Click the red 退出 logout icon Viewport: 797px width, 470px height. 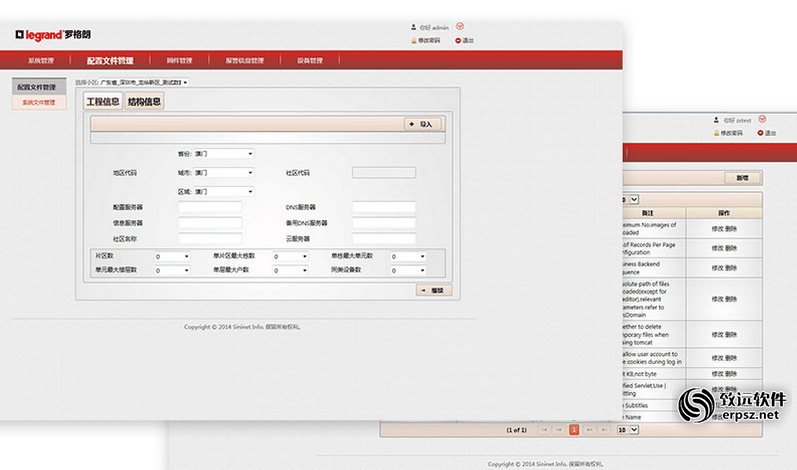(x=457, y=40)
